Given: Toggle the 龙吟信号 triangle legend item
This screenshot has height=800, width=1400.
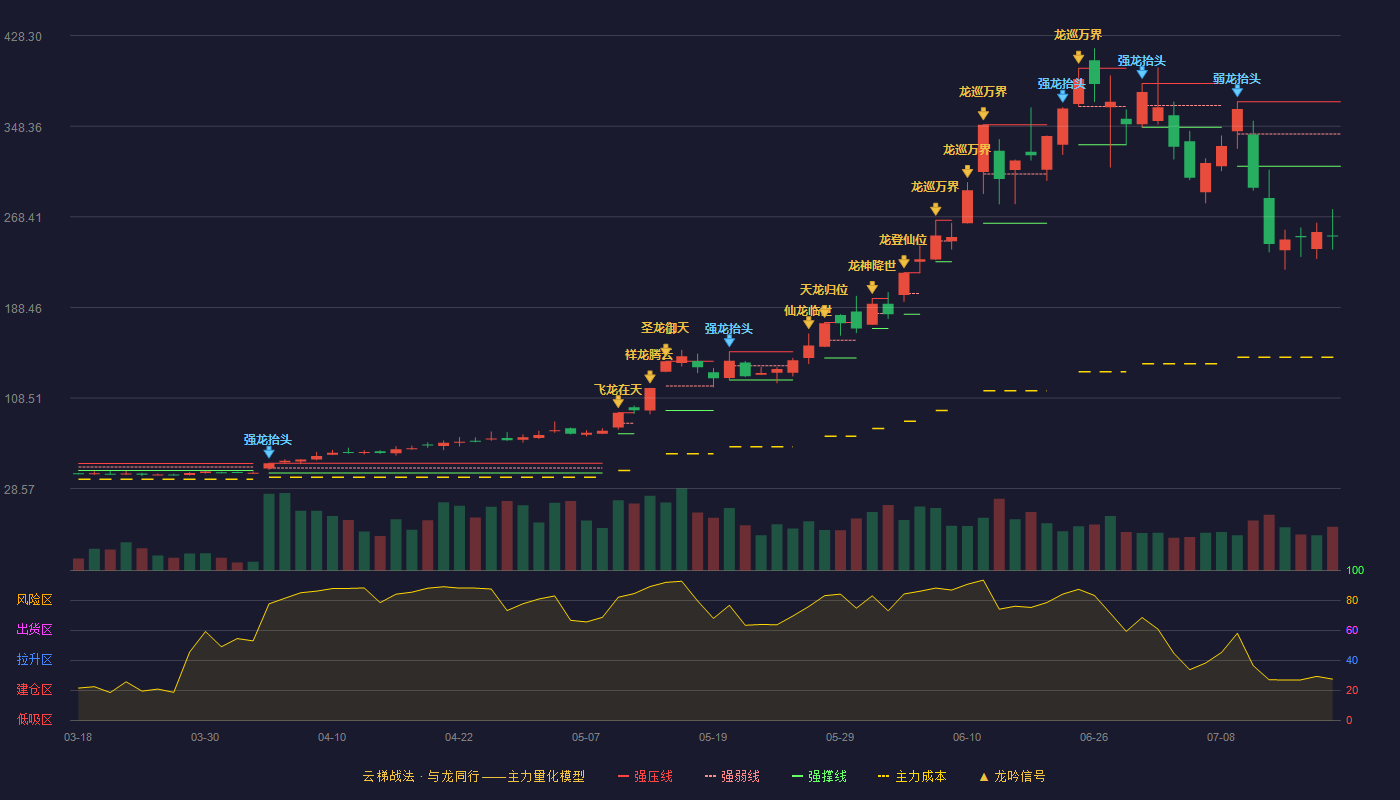Looking at the screenshot, I should 1012,776.
